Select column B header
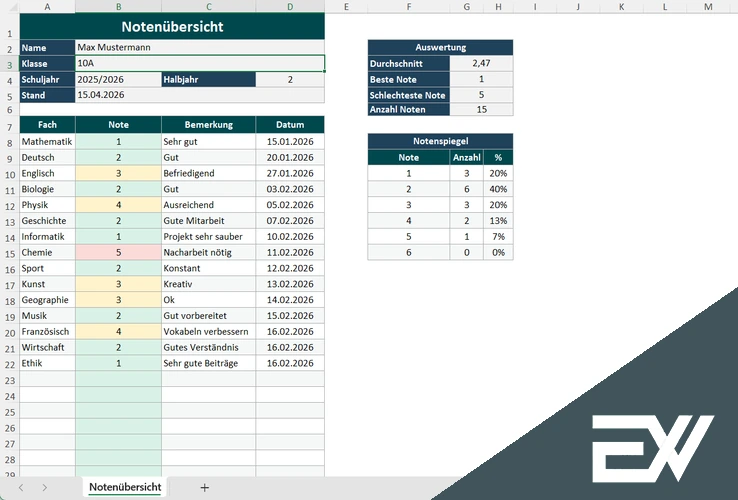 118,7
